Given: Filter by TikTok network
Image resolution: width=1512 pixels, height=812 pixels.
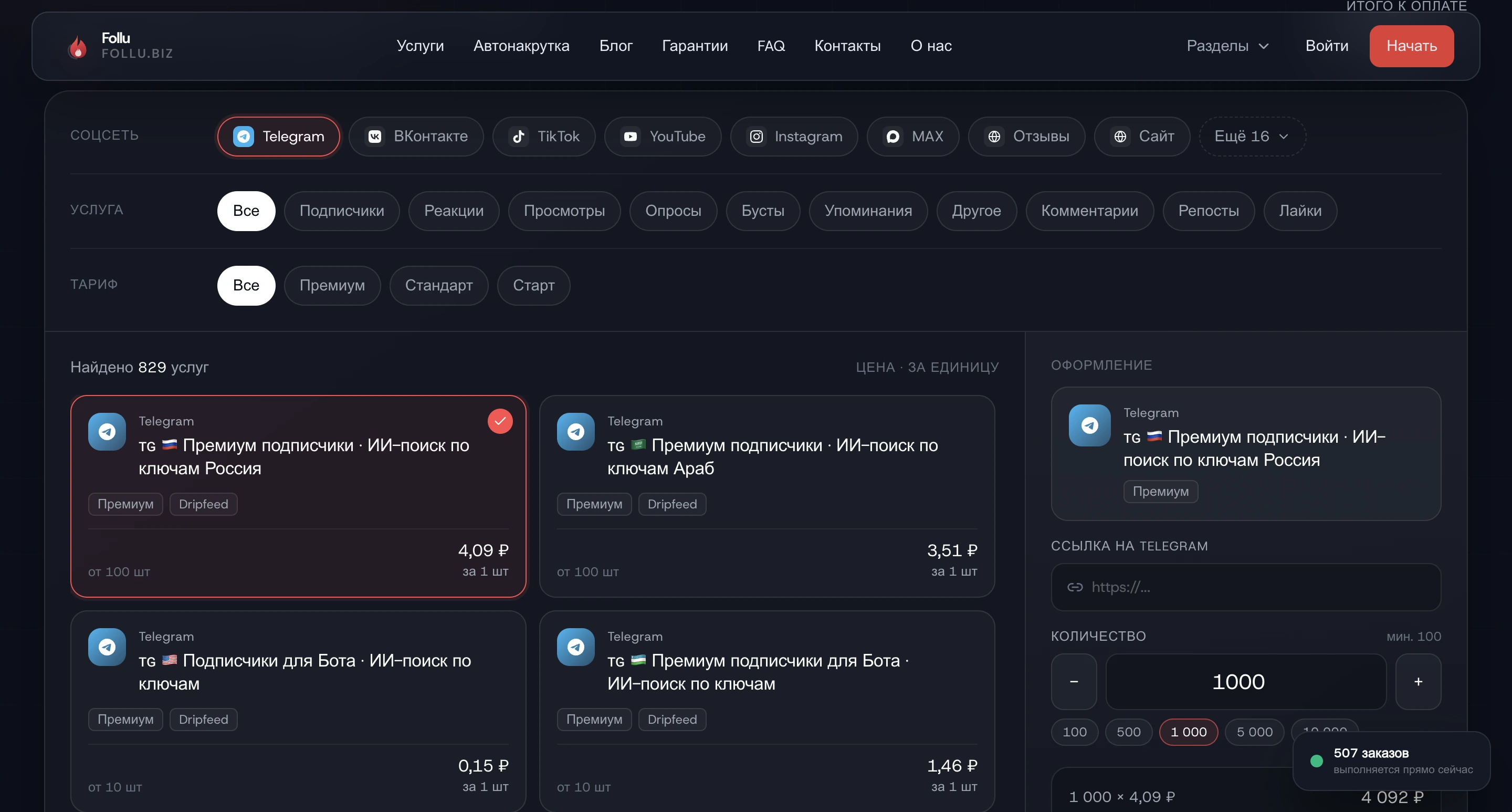Looking at the screenshot, I should pos(544,136).
